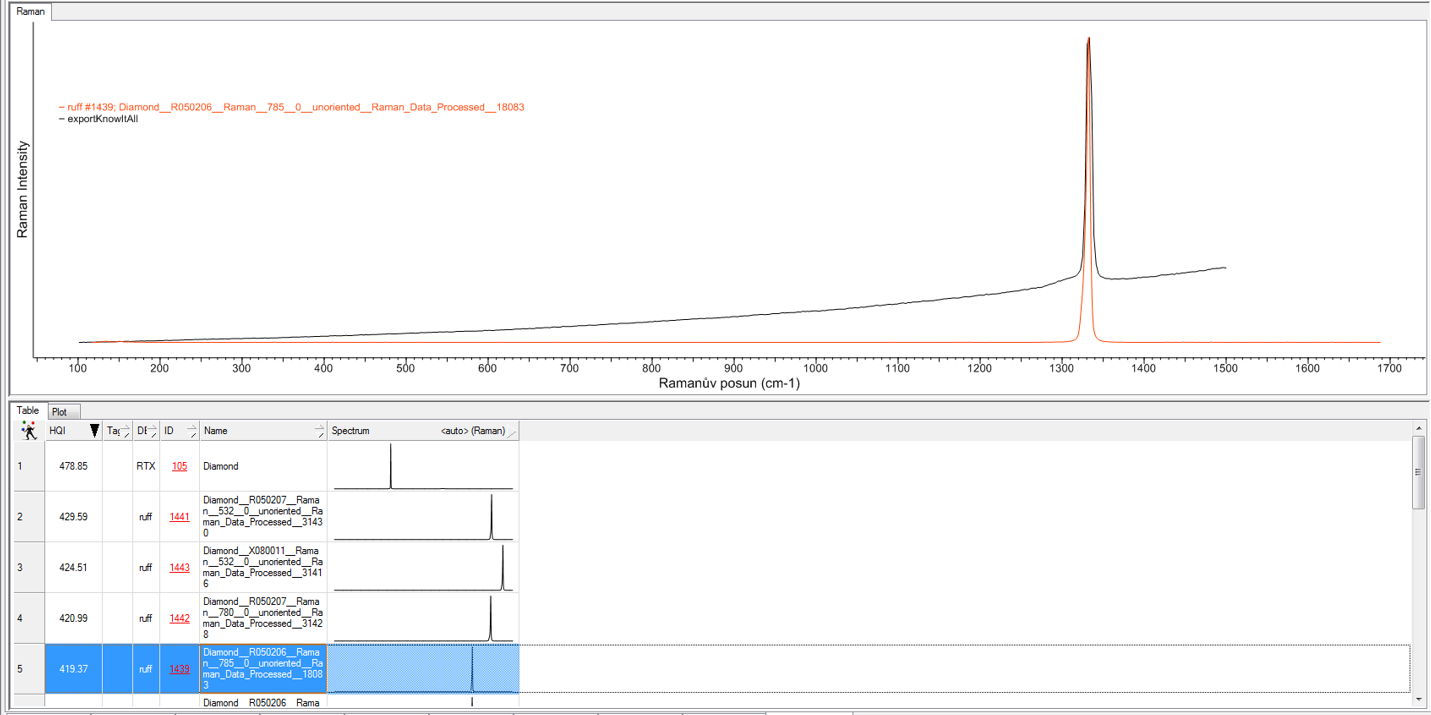The height and width of the screenshot is (715, 1431).
Task: Select name cell Diamond__R050207 Raman 780
Action: (263, 618)
